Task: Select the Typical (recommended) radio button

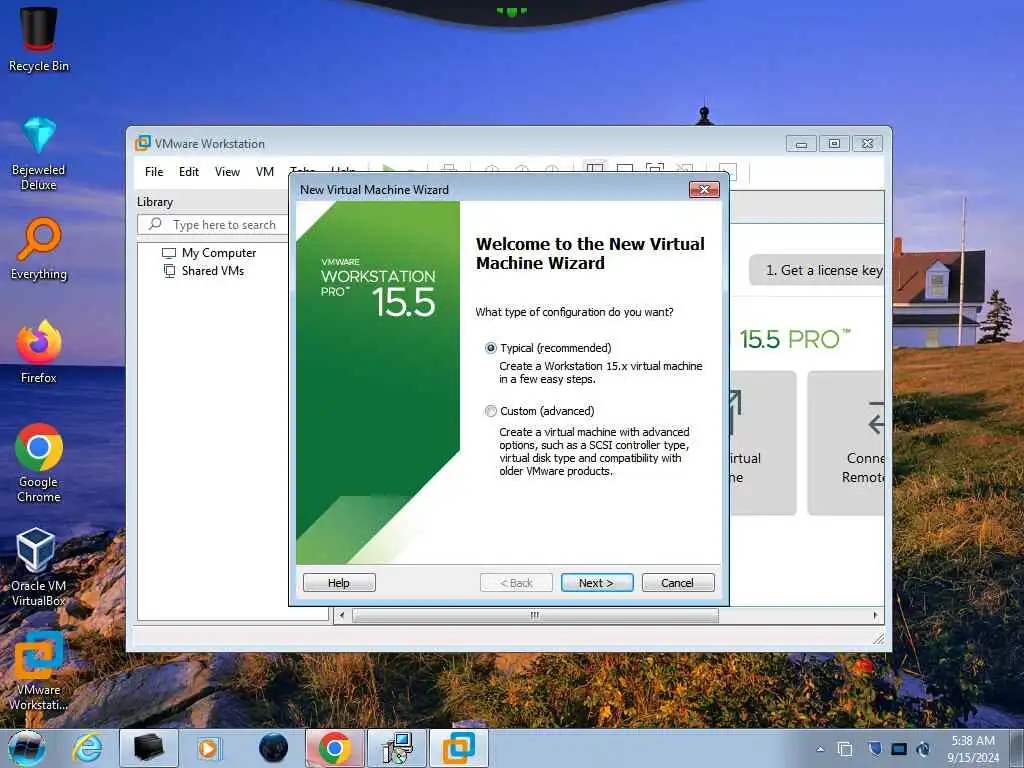Action: click(x=490, y=348)
